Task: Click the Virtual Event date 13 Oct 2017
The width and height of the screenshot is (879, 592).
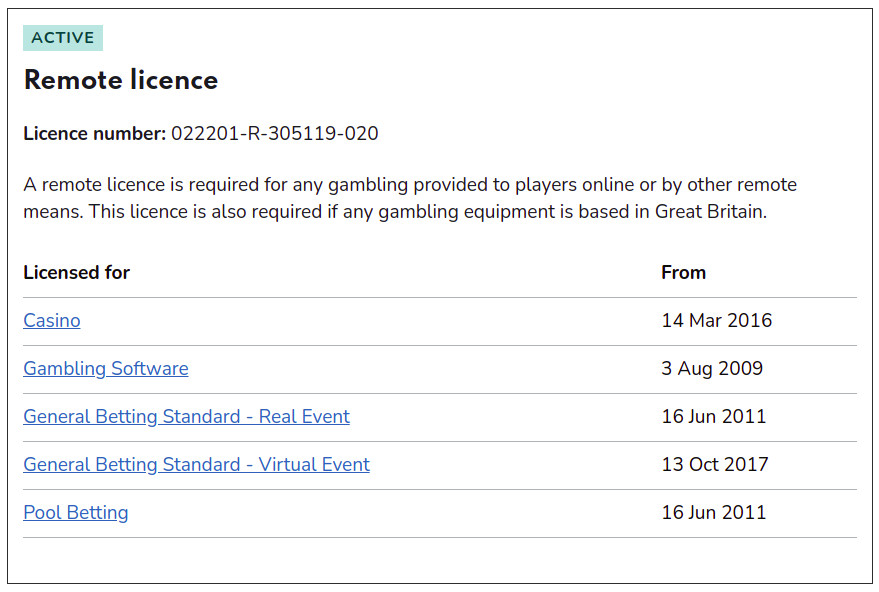Action: point(714,465)
